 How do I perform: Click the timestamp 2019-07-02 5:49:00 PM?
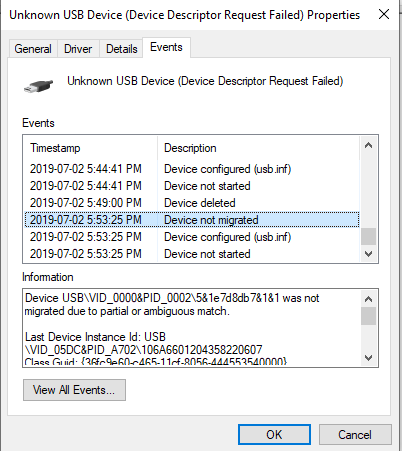coord(86,203)
